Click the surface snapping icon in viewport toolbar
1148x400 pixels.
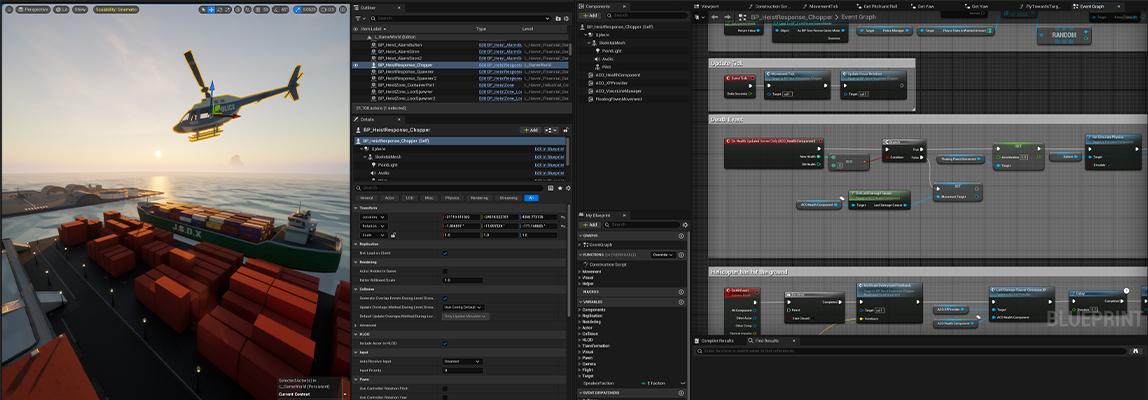(247, 10)
